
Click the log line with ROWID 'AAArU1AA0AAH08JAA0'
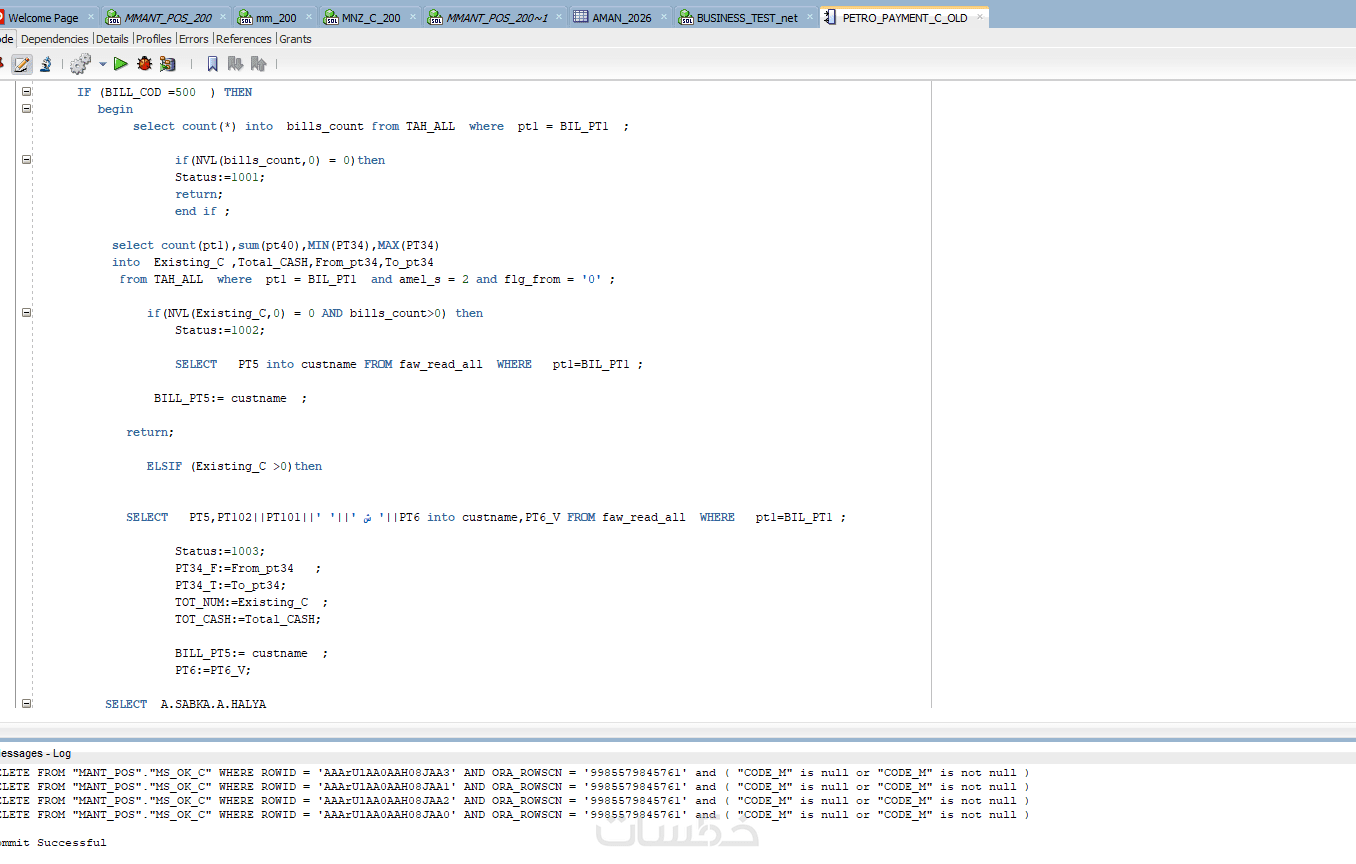[514, 814]
